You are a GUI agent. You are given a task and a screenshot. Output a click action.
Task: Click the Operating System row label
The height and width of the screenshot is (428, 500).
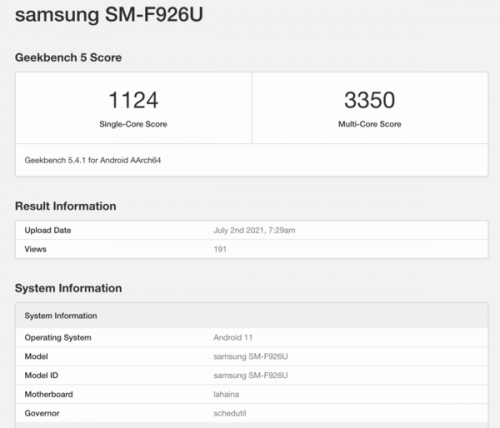click(58, 338)
